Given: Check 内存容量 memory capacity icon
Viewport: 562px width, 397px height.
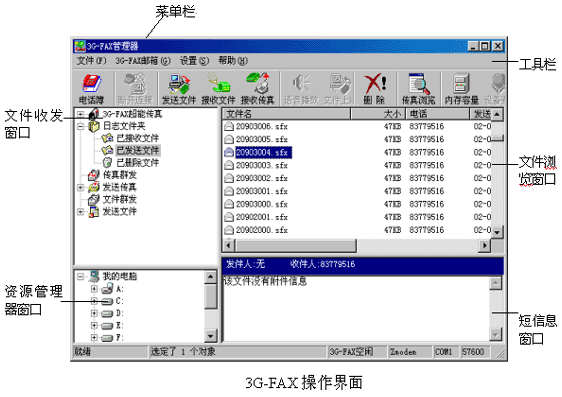Looking at the screenshot, I should coord(462,89).
